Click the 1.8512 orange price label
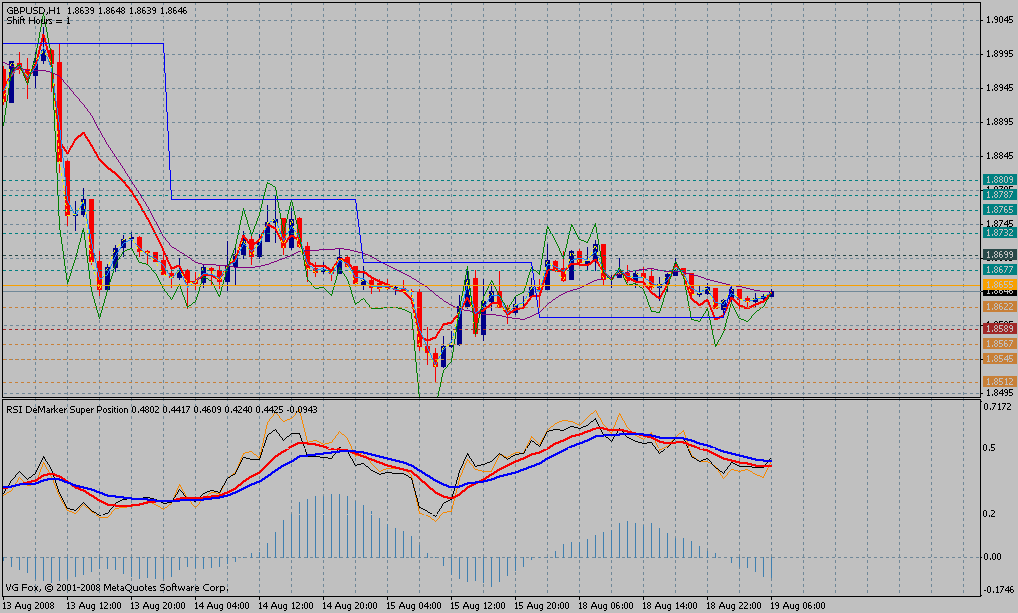The height and width of the screenshot is (613, 1018). 999,381
